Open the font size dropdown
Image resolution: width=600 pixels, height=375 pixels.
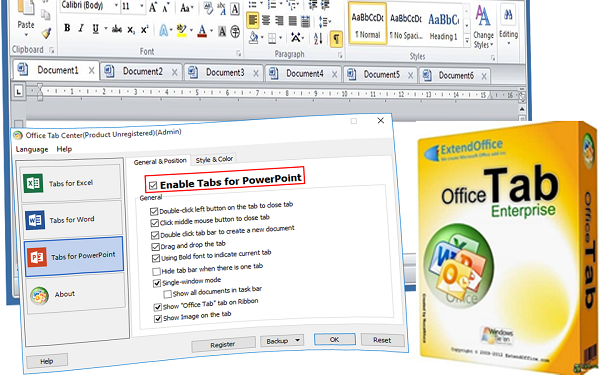pos(141,6)
